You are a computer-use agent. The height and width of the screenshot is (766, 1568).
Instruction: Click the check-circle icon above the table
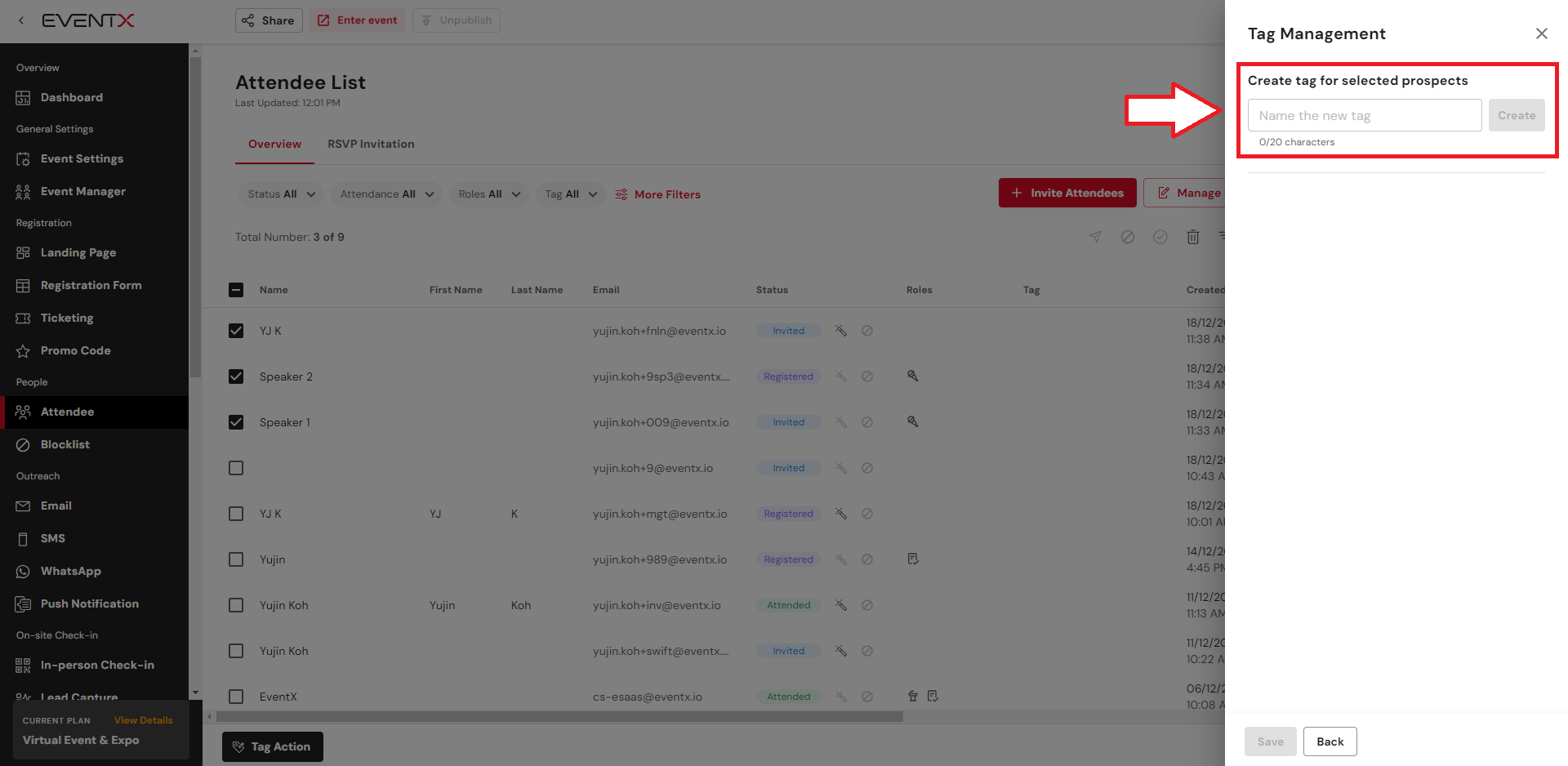[1160, 237]
